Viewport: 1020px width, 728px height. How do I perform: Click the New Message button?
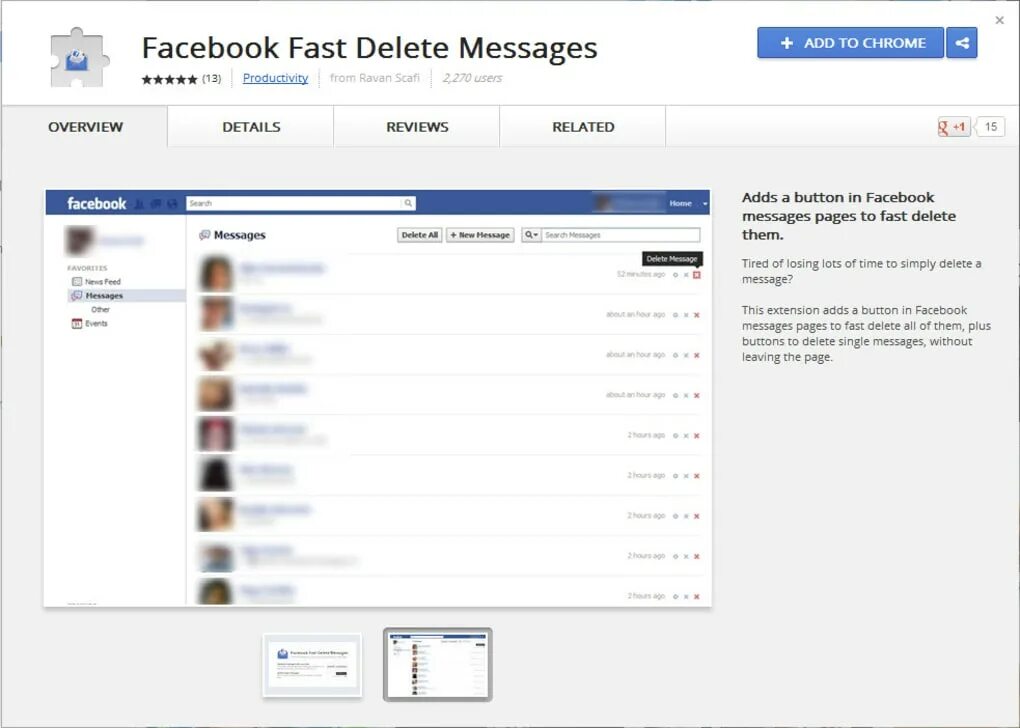[480, 235]
